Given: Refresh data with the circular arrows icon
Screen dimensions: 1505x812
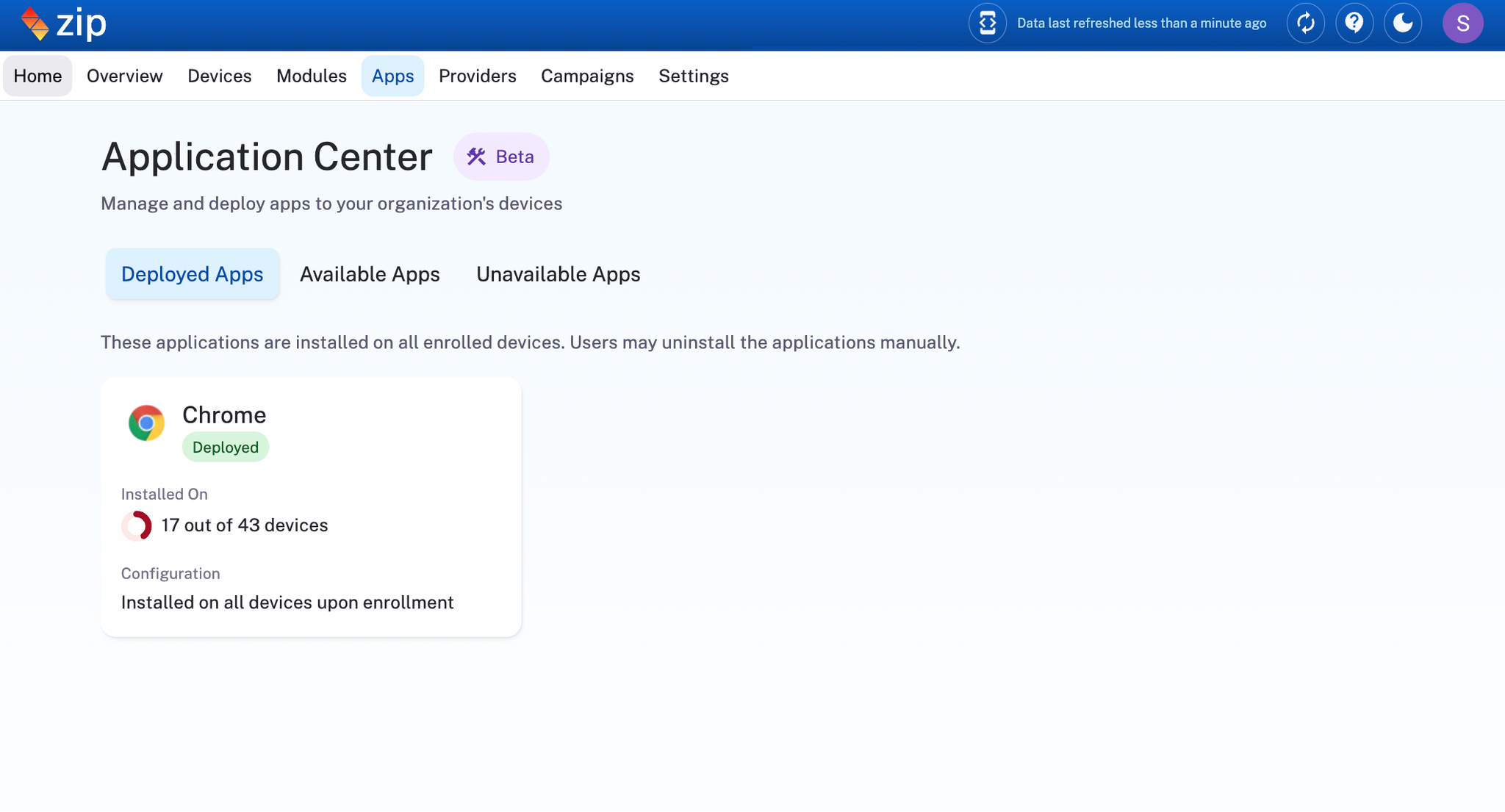Looking at the screenshot, I should click(1305, 24).
